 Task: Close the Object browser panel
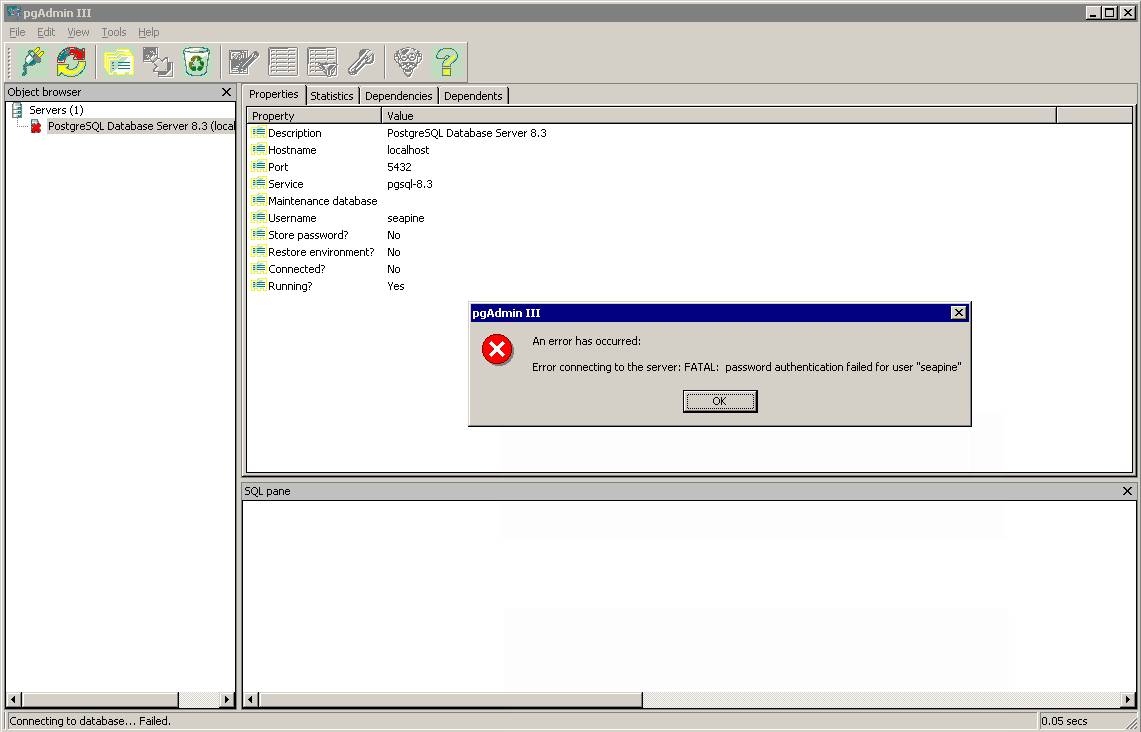tap(226, 92)
